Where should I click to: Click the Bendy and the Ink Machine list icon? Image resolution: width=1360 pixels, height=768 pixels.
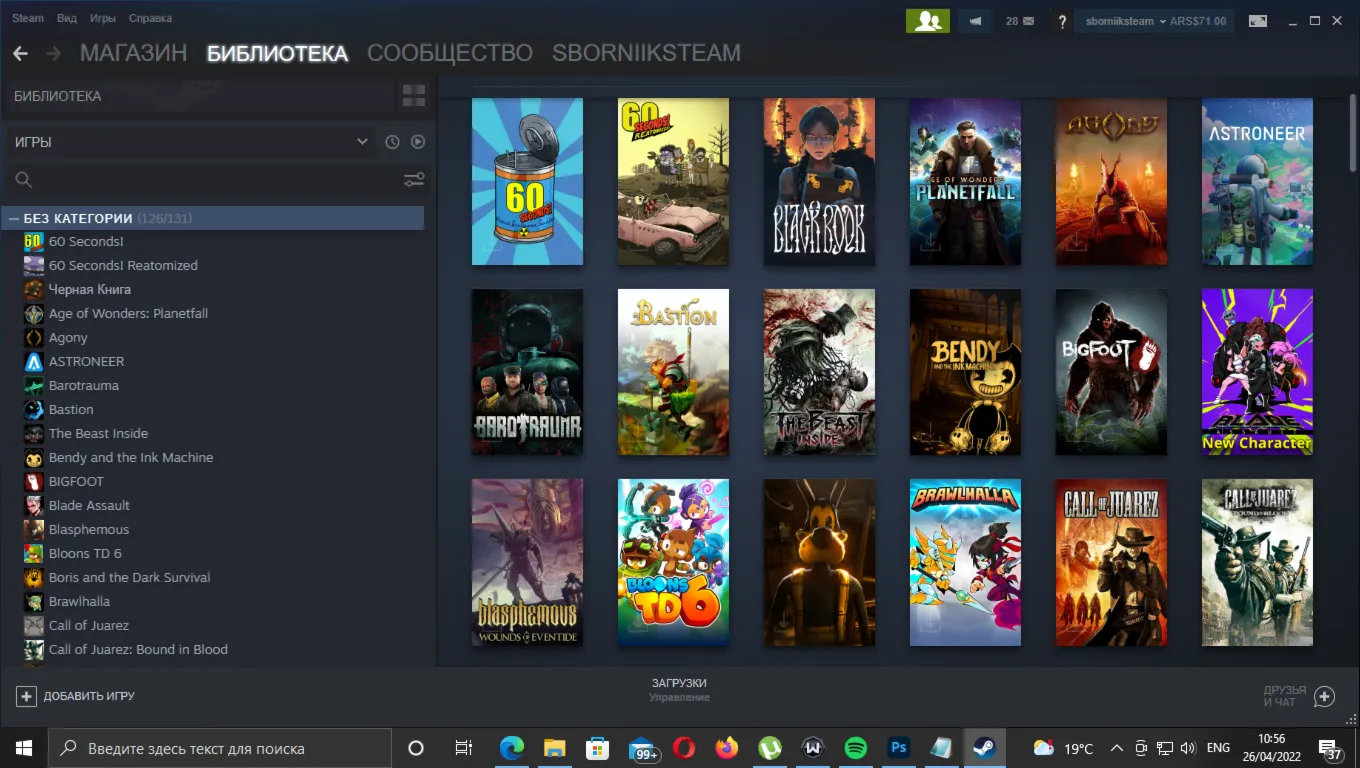pos(34,457)
